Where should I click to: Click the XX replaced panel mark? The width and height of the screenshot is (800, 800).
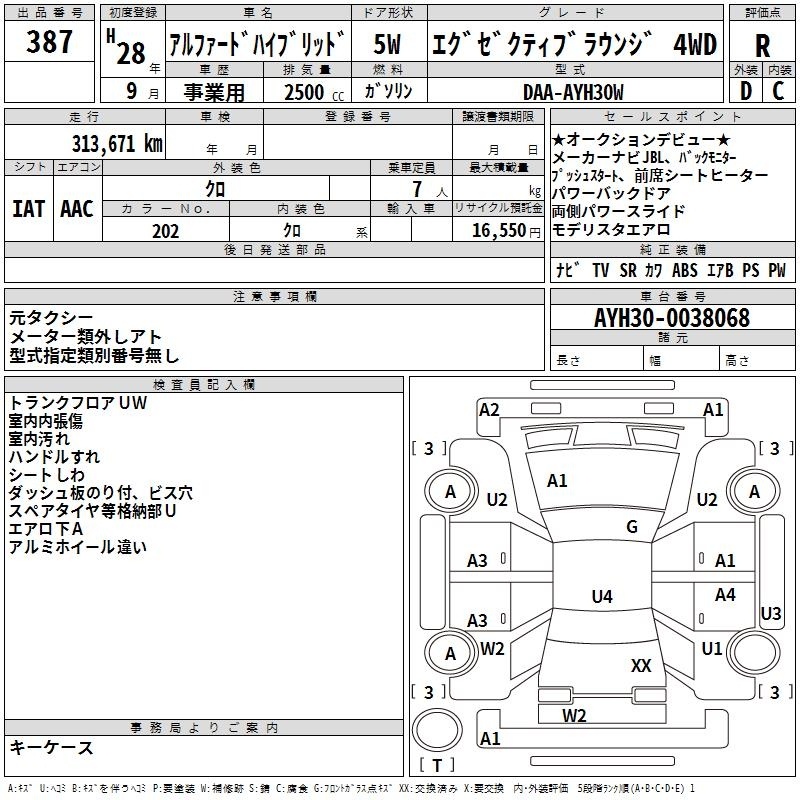641,665
